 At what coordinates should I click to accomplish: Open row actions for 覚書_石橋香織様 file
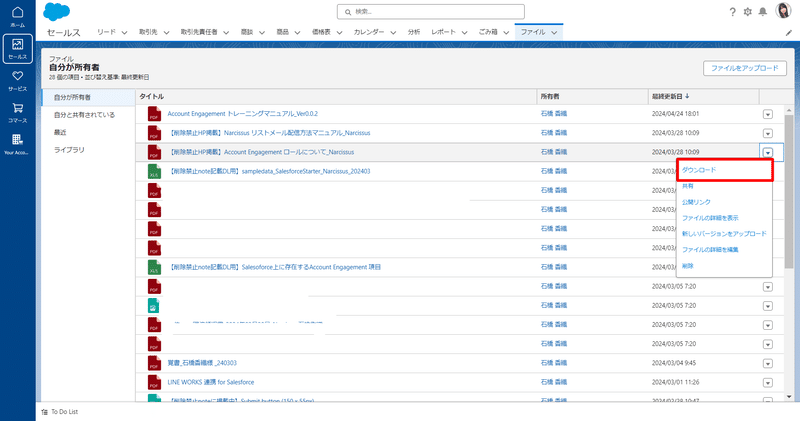pyautogui.click(x=767, y=363)
